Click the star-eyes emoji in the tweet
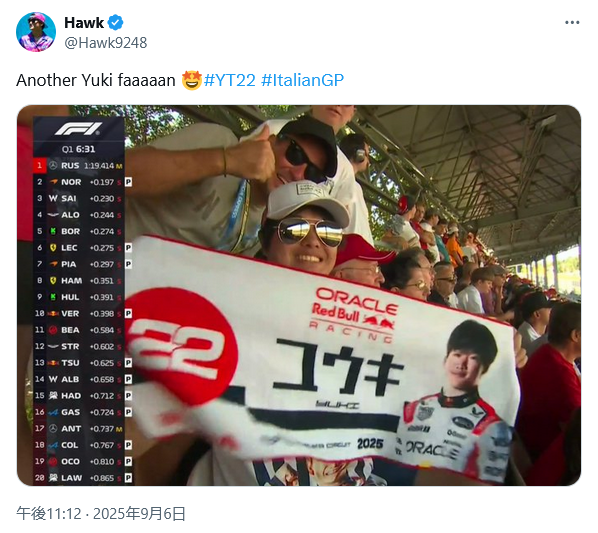Image resolution: width=598 pixels, height=533 pixels. 191,80
